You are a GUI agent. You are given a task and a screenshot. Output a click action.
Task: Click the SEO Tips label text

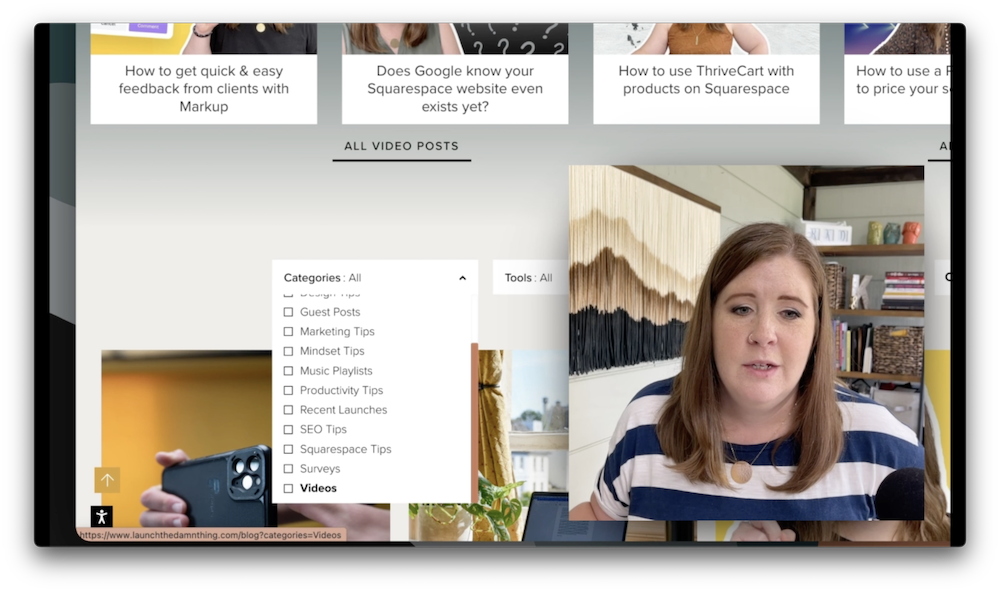click(323, 429)
